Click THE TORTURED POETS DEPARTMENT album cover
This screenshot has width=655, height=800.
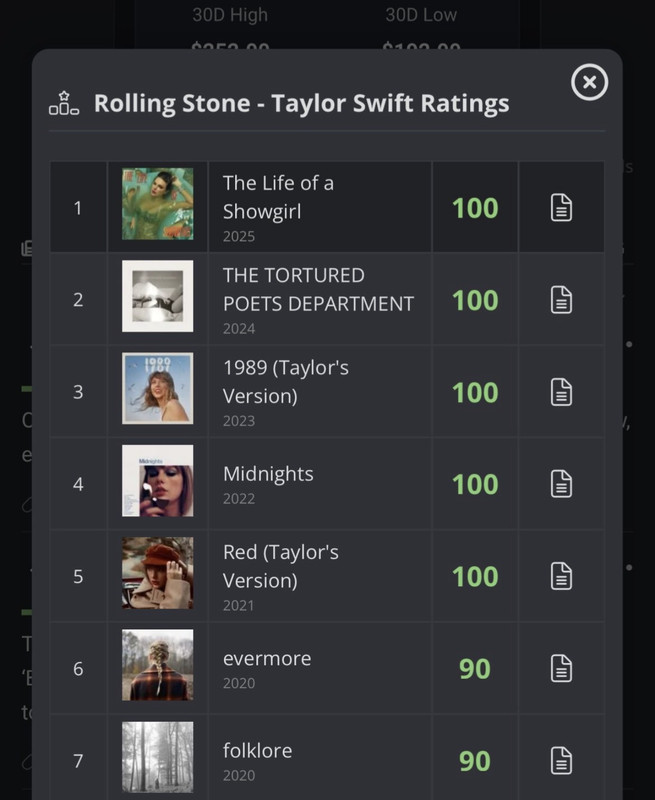click(158, 296)
